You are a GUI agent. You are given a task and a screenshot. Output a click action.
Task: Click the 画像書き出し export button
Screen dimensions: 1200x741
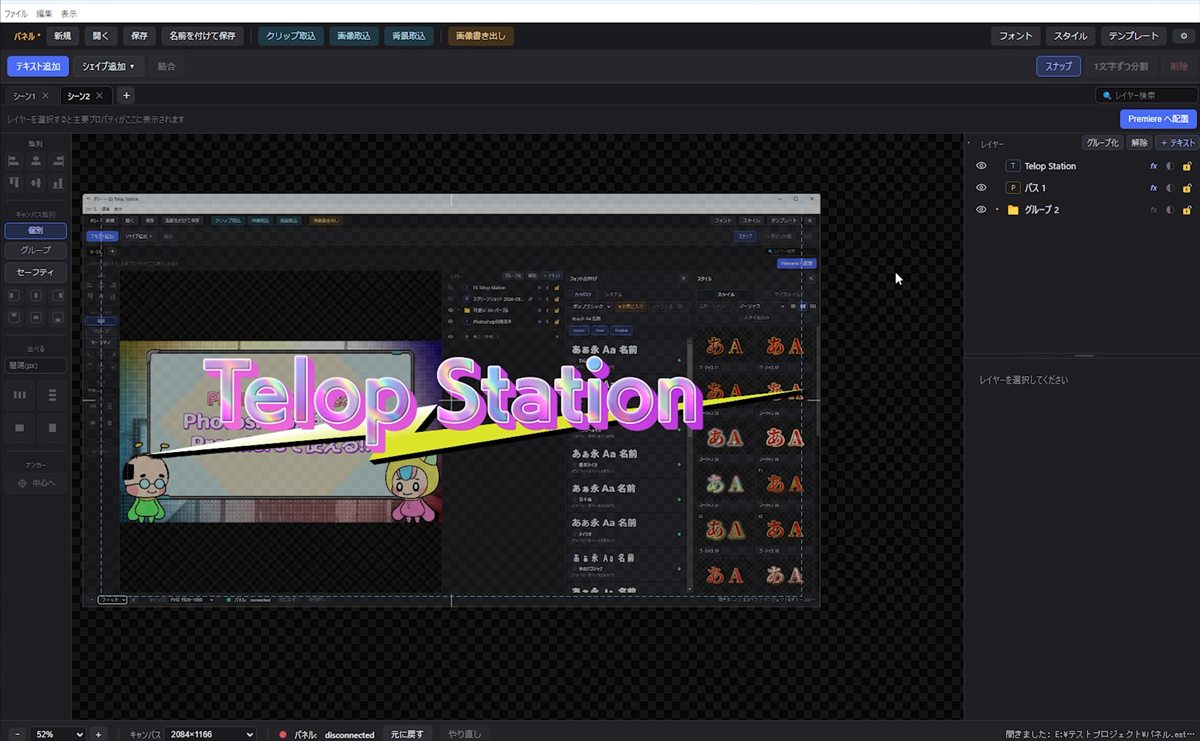pos(481,36)
